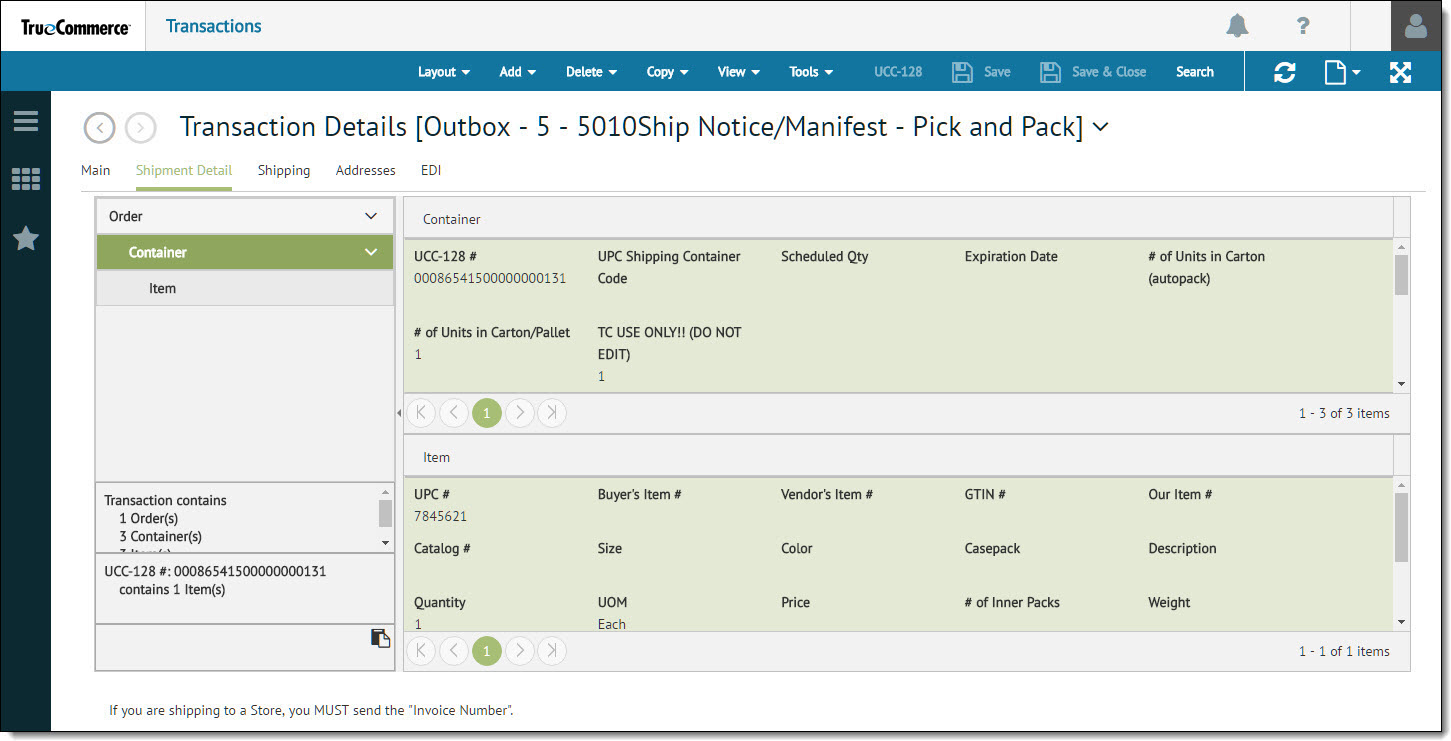Go to next page in Container pager
The height and width of the screenshot is (741, 1451).
519,413
